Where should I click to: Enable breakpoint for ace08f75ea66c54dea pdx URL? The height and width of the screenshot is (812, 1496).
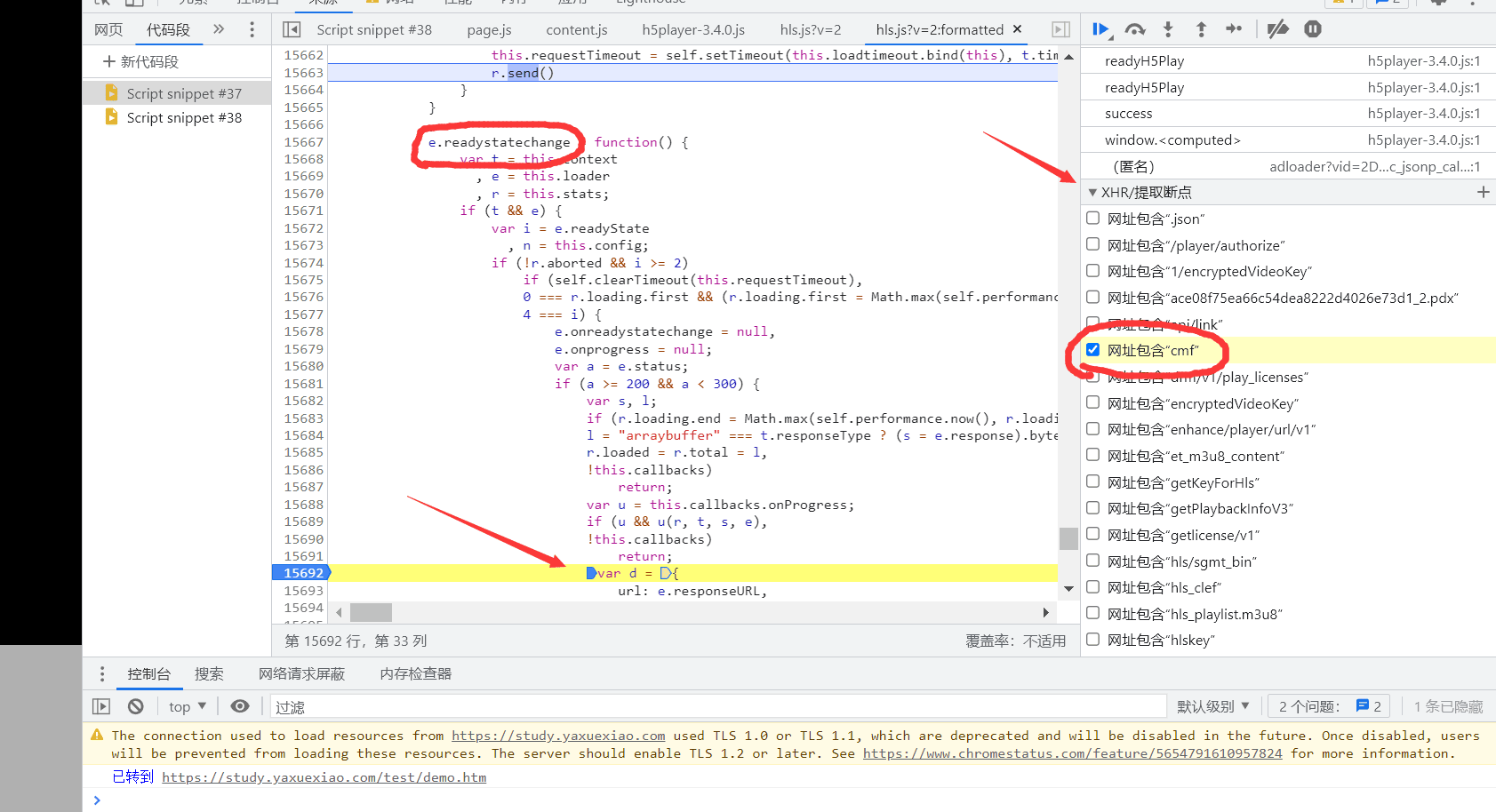(1093, 297)
